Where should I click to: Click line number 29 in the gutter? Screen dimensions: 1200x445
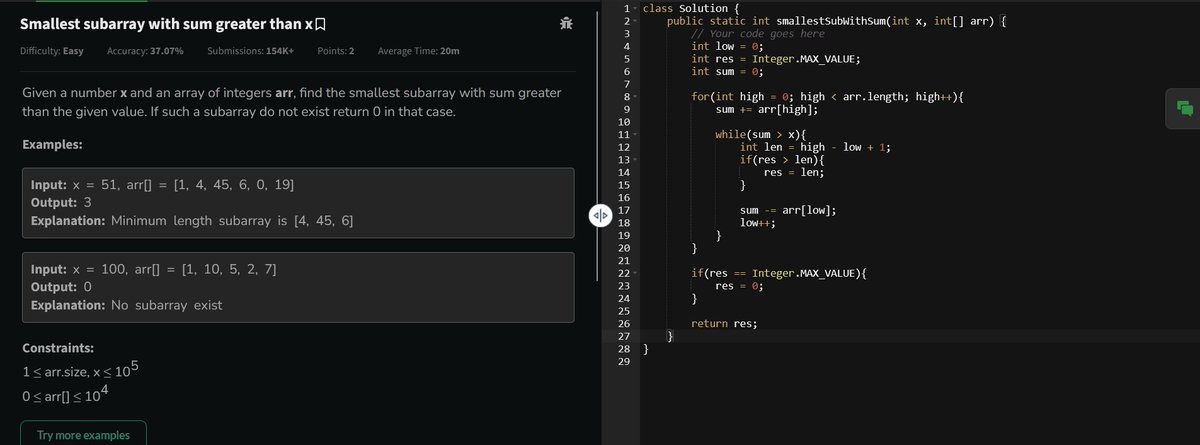point(624,361)
